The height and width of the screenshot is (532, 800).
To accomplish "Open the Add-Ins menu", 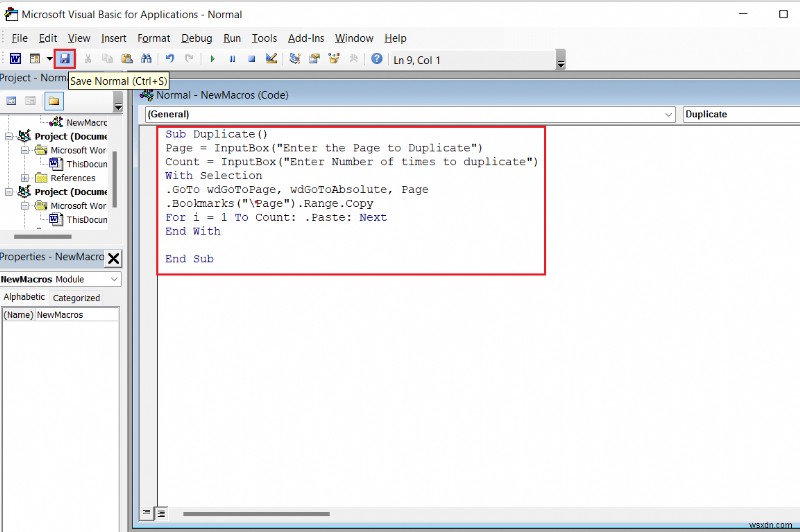I will pyautogui.click(x=306, y=38).
